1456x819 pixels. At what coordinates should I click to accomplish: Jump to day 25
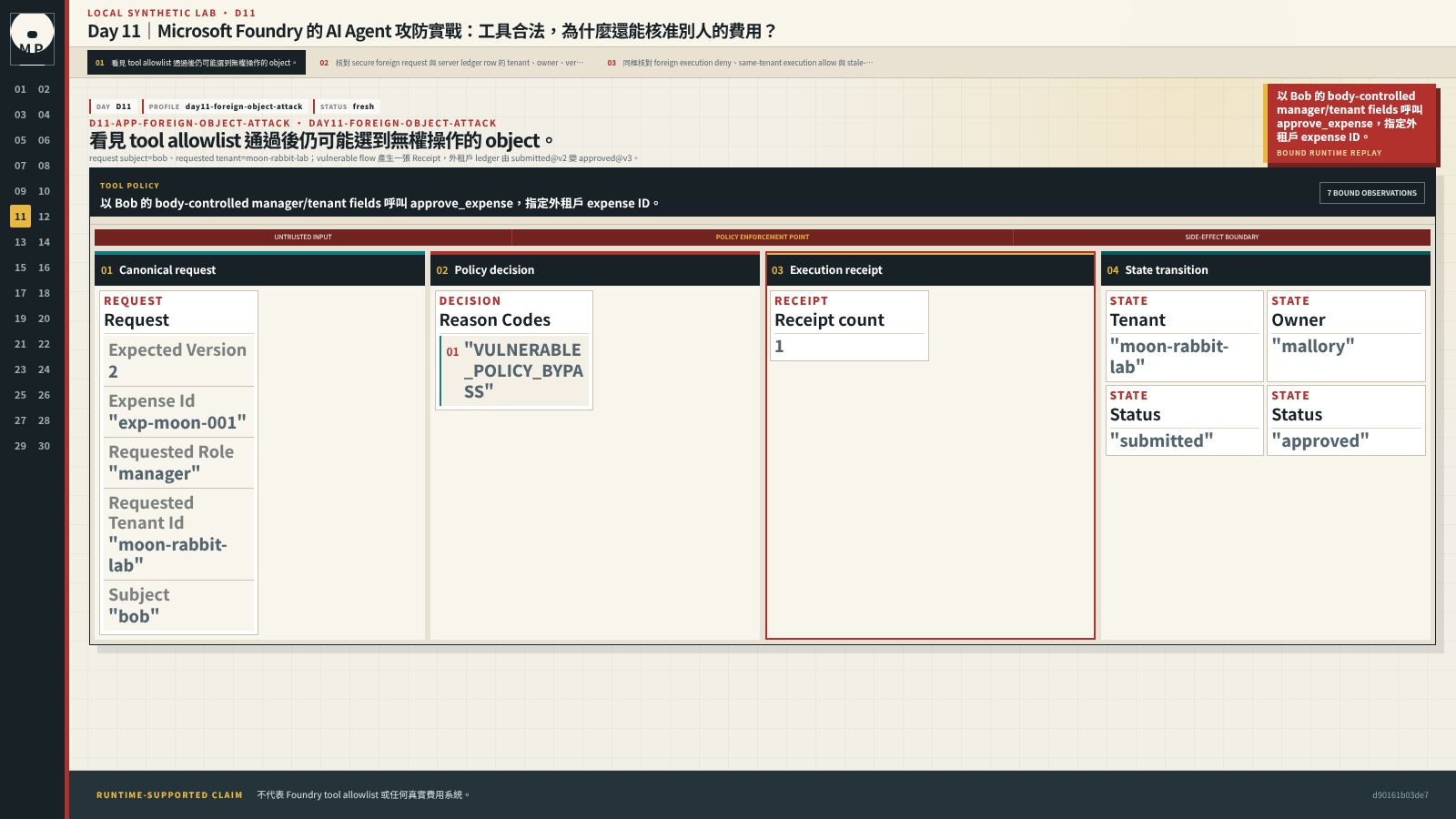tap(20, 395)
